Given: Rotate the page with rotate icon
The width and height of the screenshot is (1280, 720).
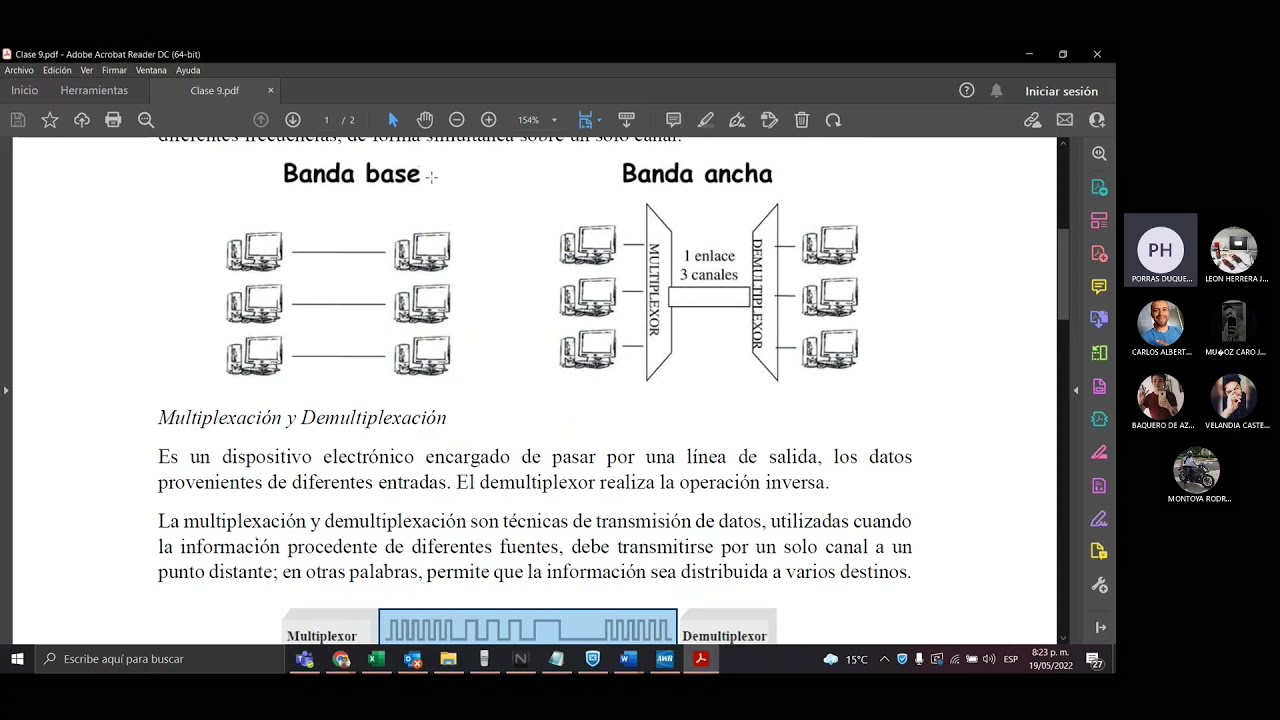Looking at the screenshot, I should (833, 120).
